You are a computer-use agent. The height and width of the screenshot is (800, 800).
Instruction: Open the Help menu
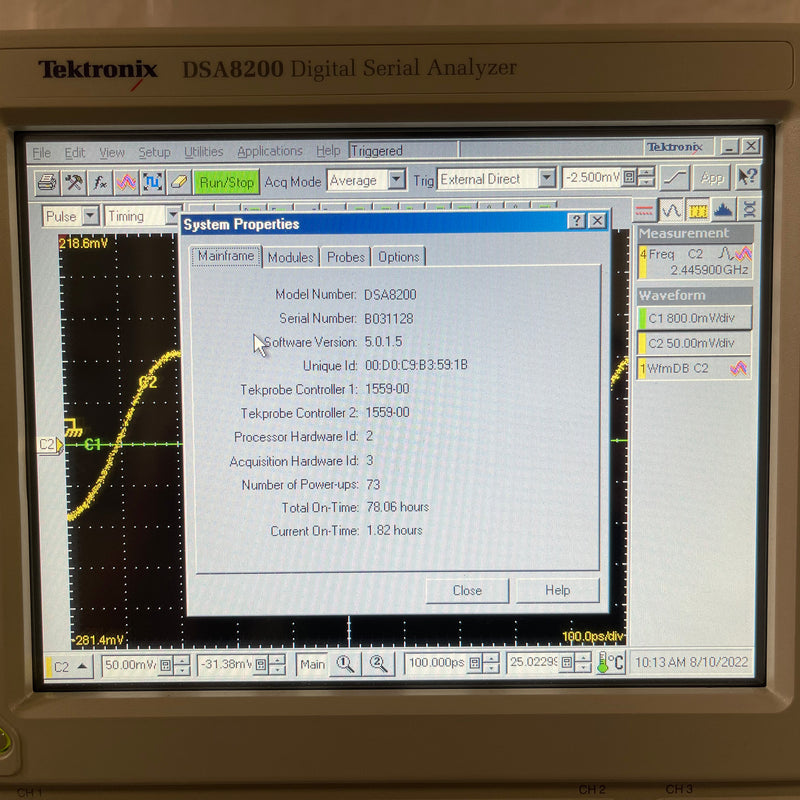tap(328, 151)
